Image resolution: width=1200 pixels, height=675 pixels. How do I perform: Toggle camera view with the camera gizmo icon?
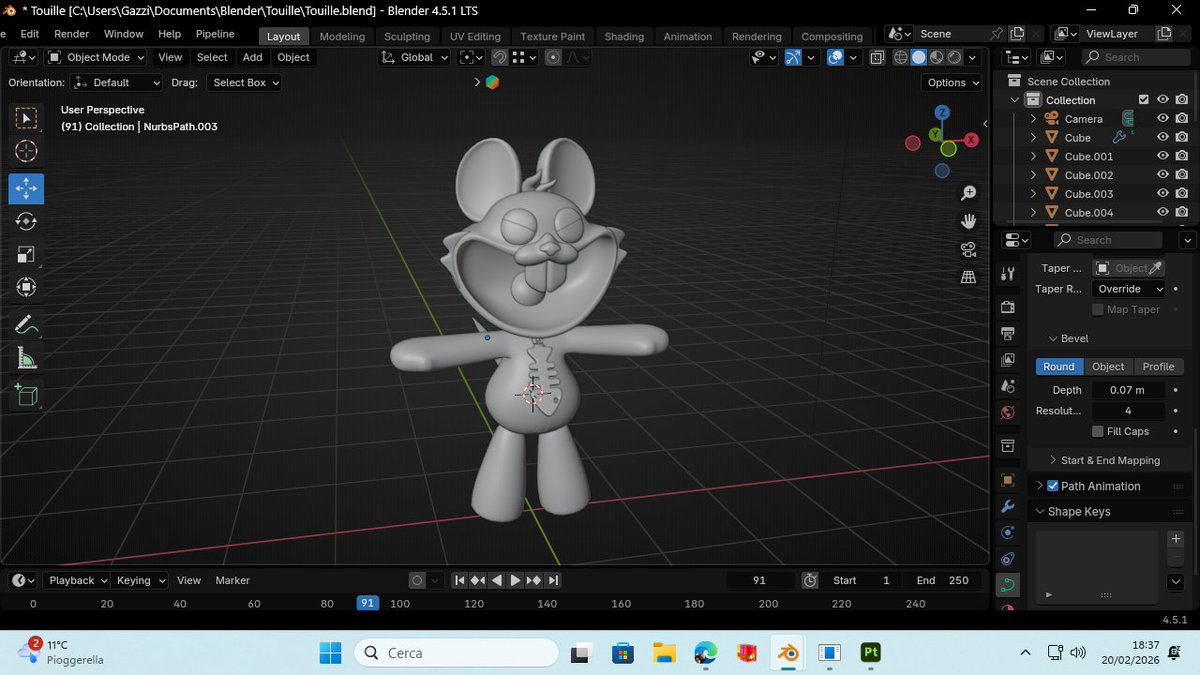click(968, 249)
